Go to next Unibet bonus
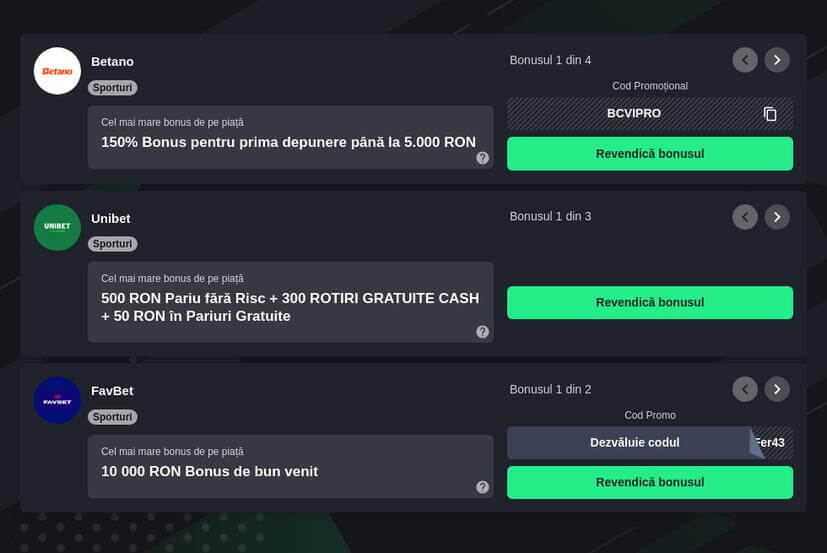 [777, 217]
